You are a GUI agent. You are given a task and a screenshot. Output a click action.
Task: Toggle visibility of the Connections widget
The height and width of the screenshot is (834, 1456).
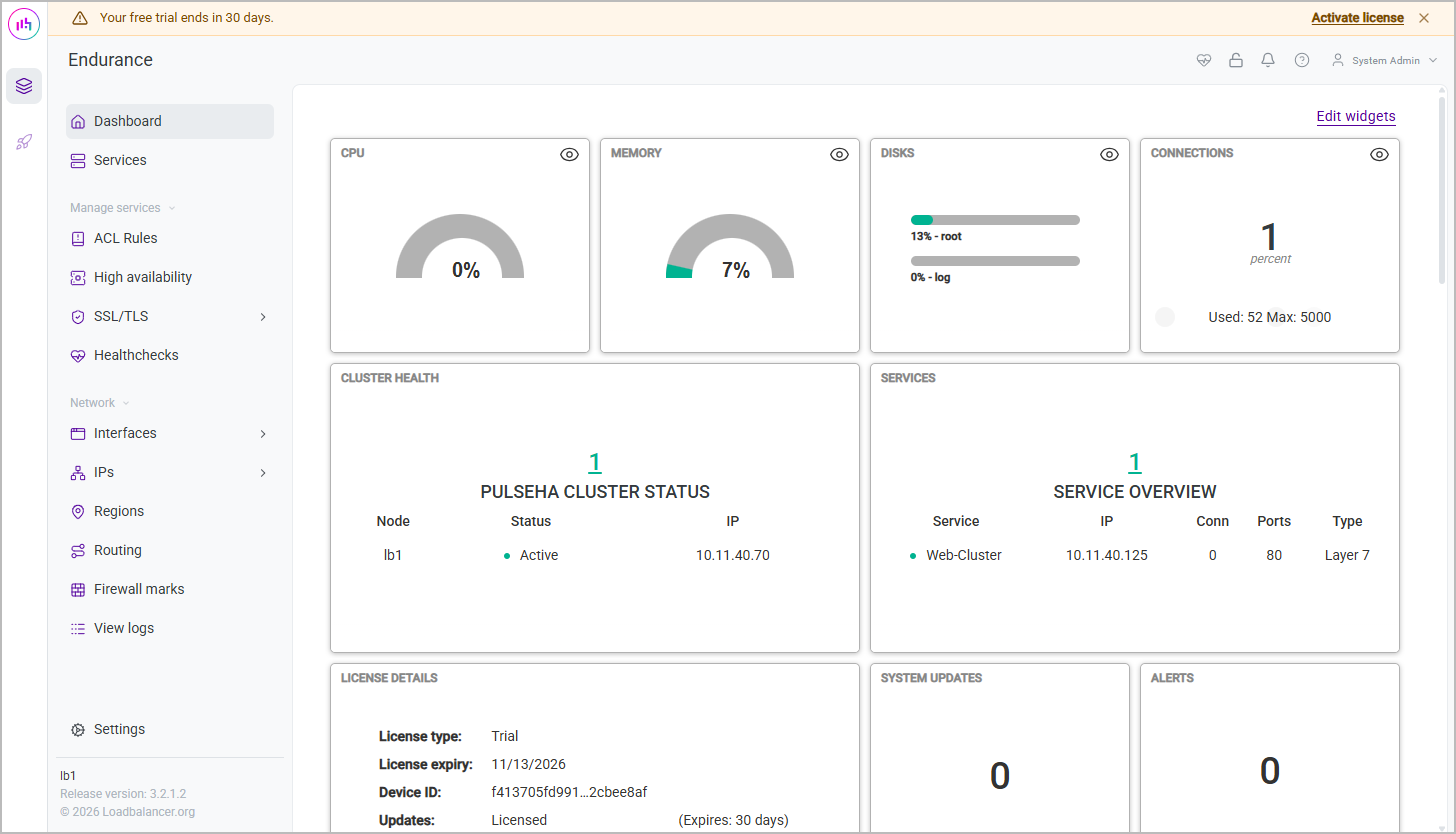1379,154
